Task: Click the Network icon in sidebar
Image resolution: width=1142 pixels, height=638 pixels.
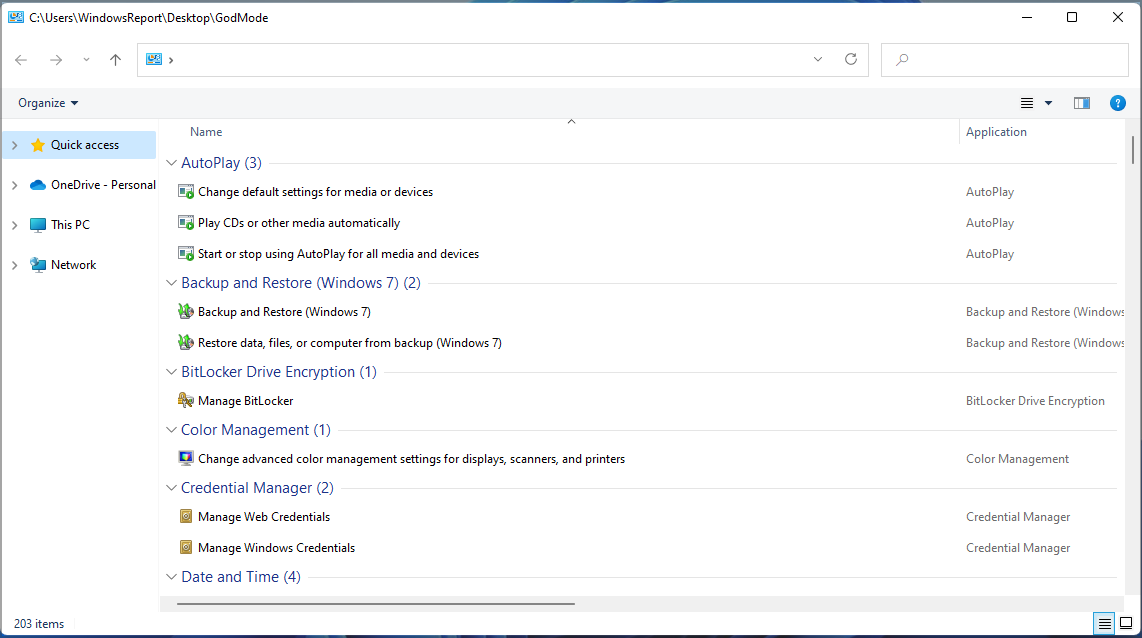Action: pos(38,265)
